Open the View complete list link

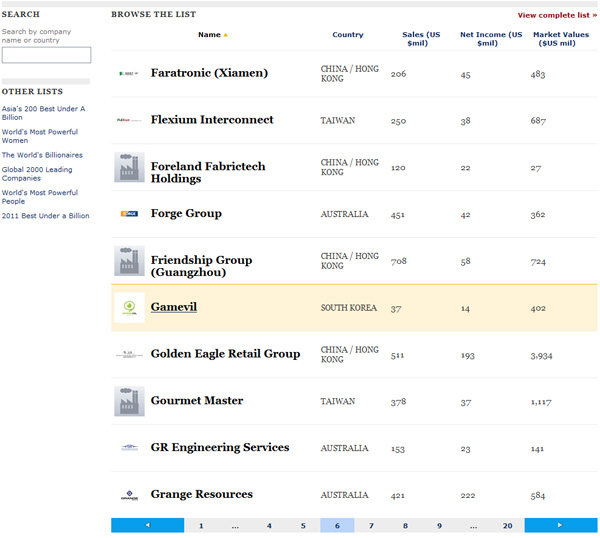tap(554, 15)
